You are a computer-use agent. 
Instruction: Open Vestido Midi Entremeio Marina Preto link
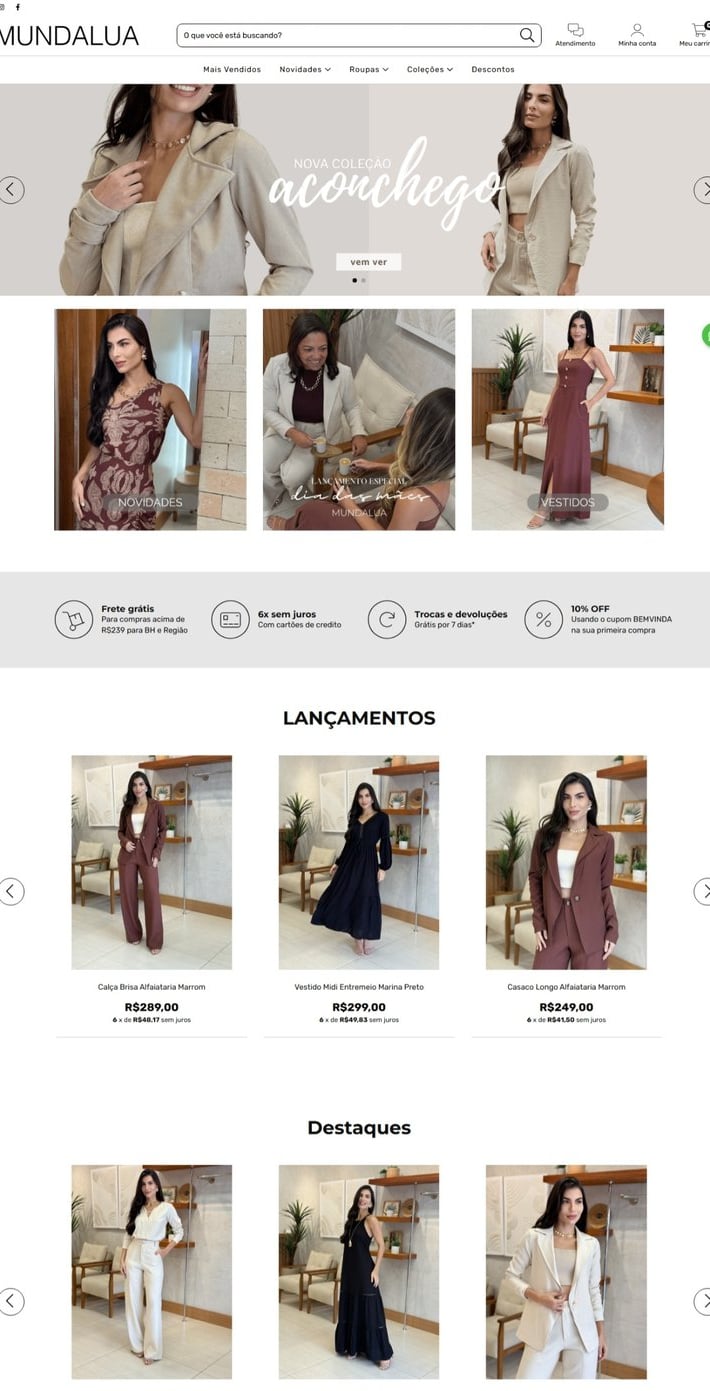pos(359,987)
